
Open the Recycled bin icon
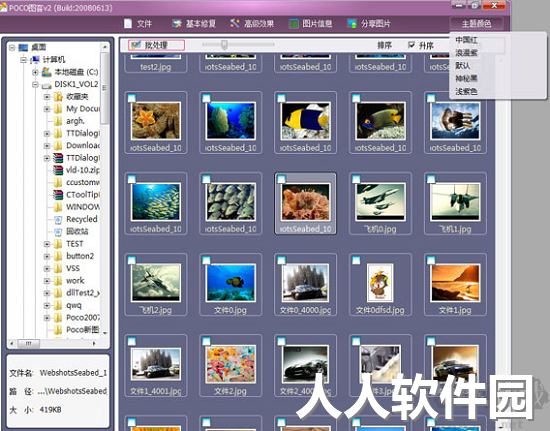[x=58, y=220]
